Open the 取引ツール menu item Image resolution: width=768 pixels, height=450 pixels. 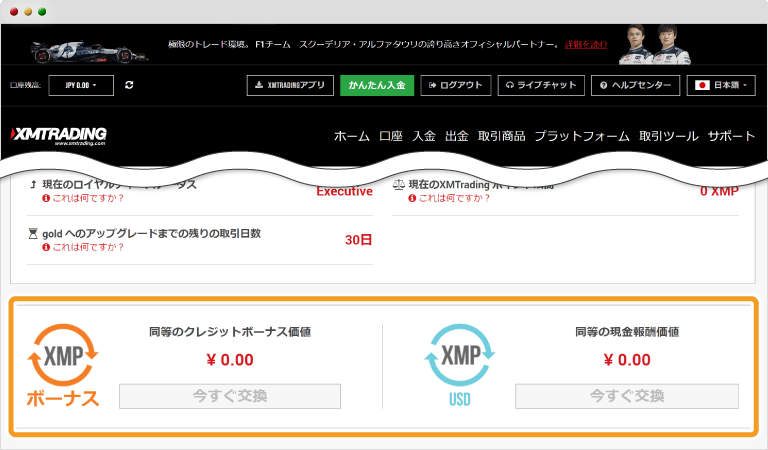coord(669,136)
